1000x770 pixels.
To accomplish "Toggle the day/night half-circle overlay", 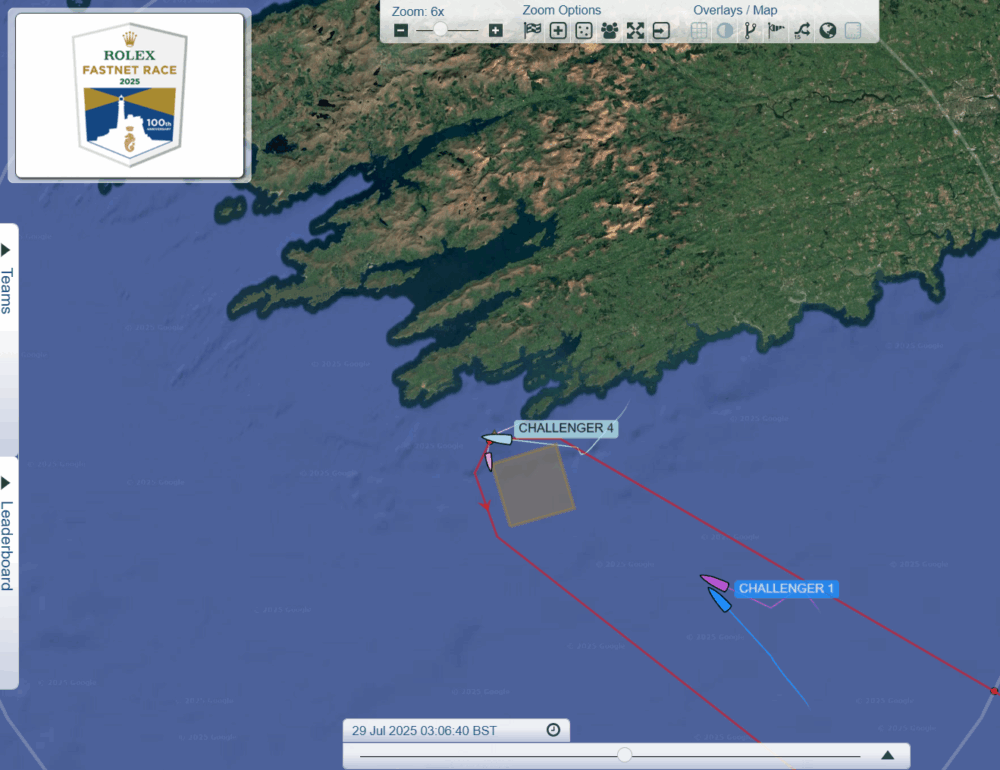I will click(725, 30).
